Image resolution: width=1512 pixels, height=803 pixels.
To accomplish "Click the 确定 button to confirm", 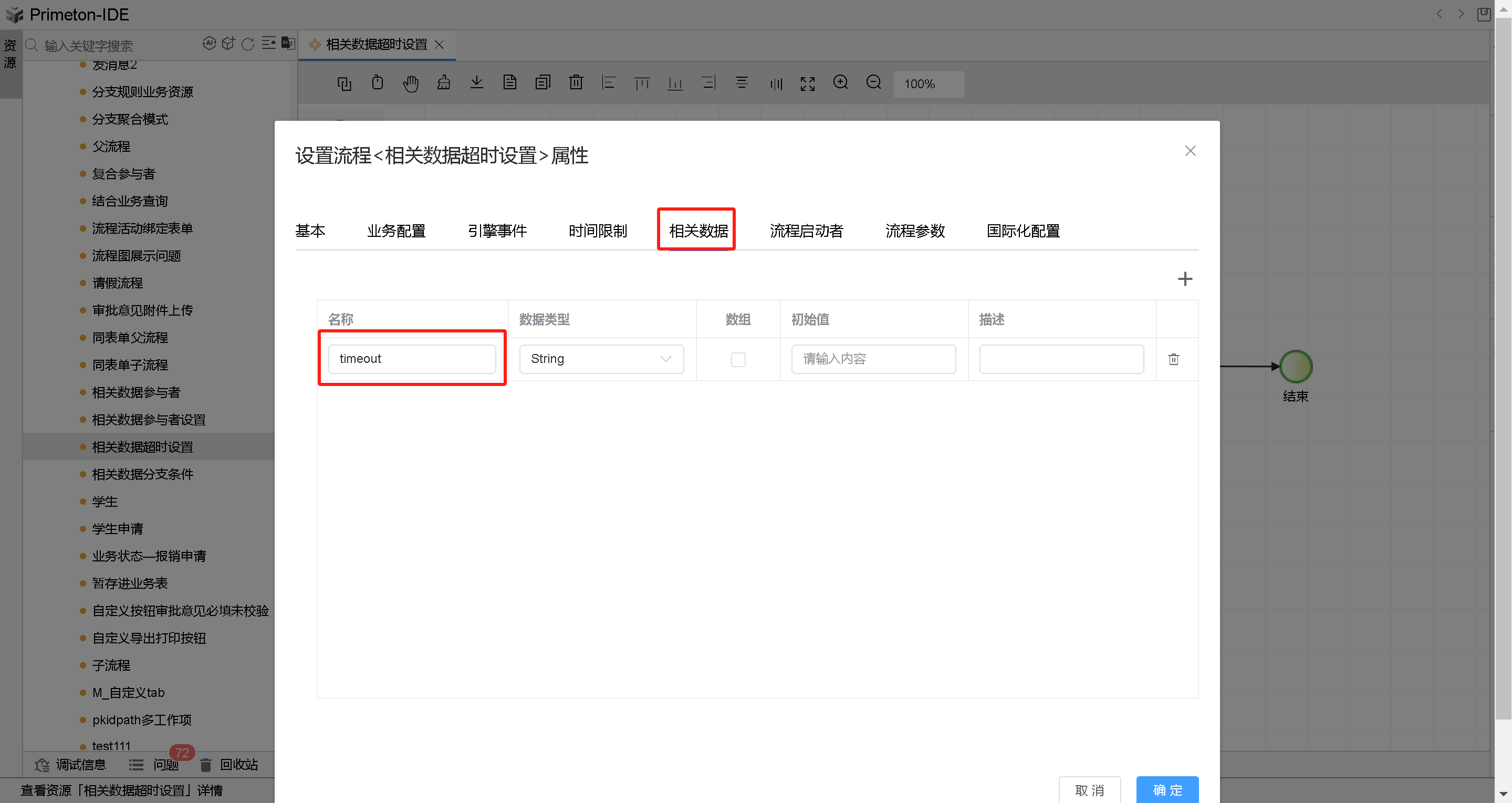I will point(1167,790).
